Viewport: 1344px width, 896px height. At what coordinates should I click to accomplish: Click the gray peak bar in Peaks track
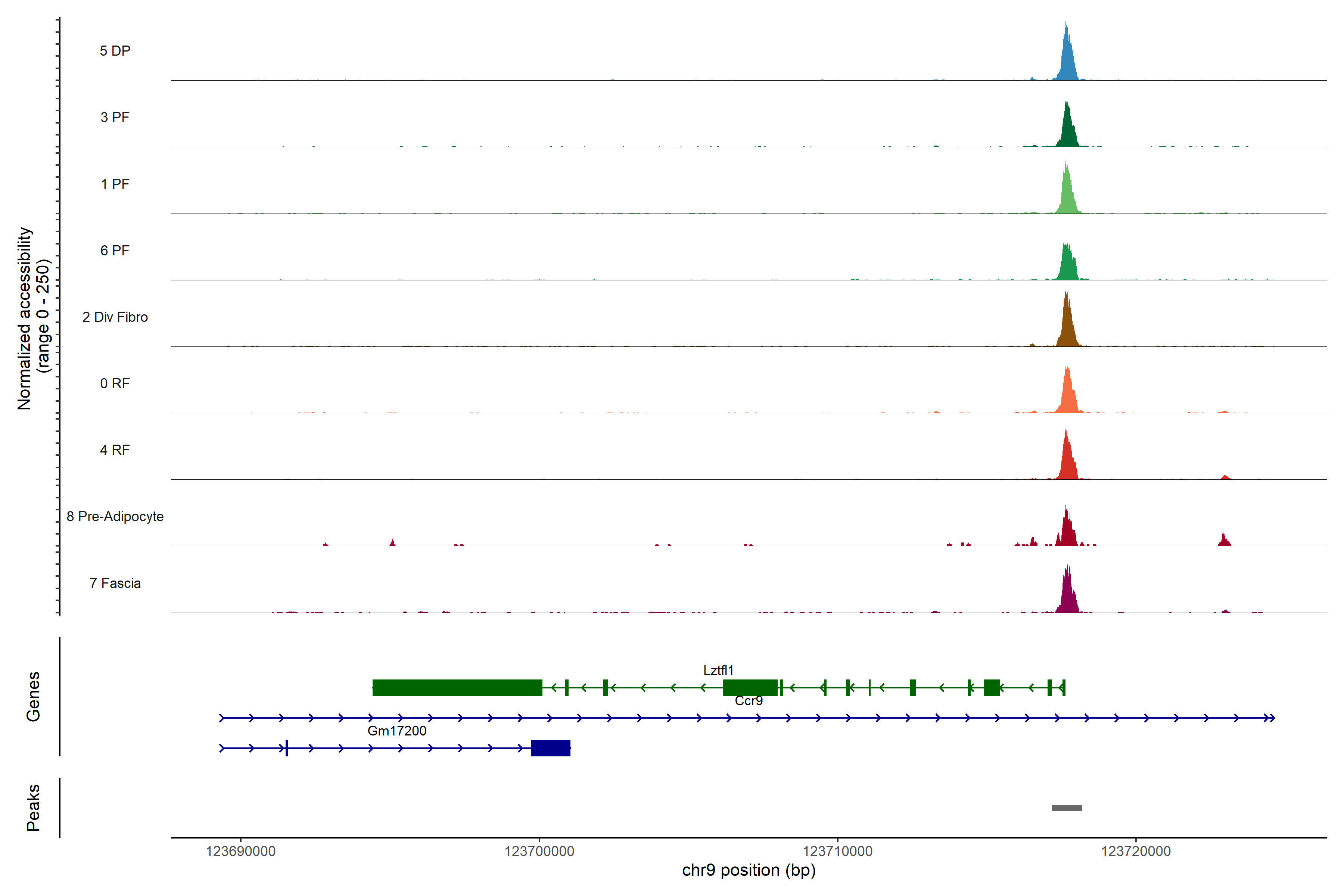tap(1066, 808)
